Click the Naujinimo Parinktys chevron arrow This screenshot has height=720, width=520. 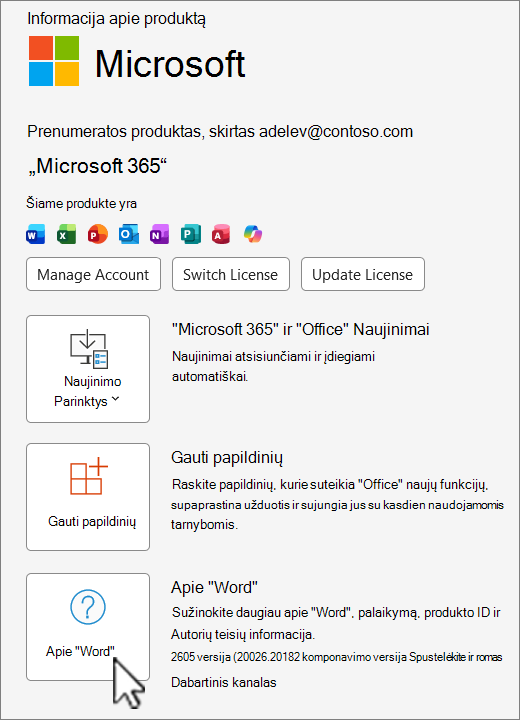[x=115, y=399]
